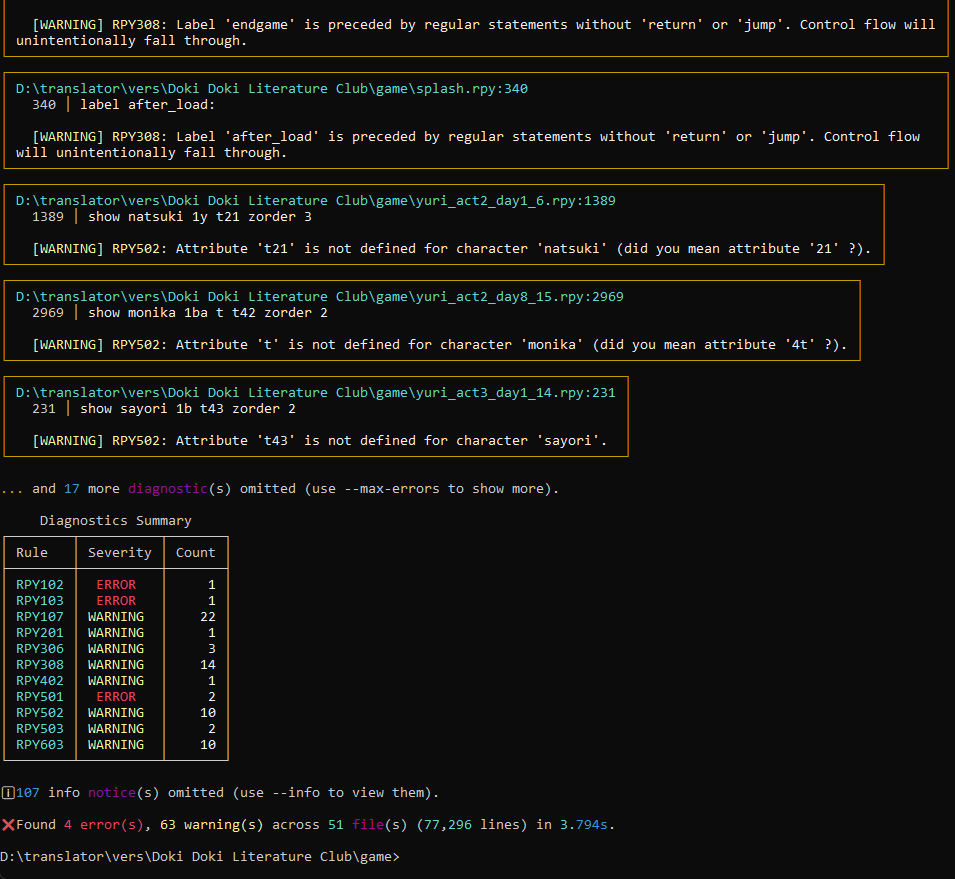Click RPY501 in the summary table

[x=40, y=697]
